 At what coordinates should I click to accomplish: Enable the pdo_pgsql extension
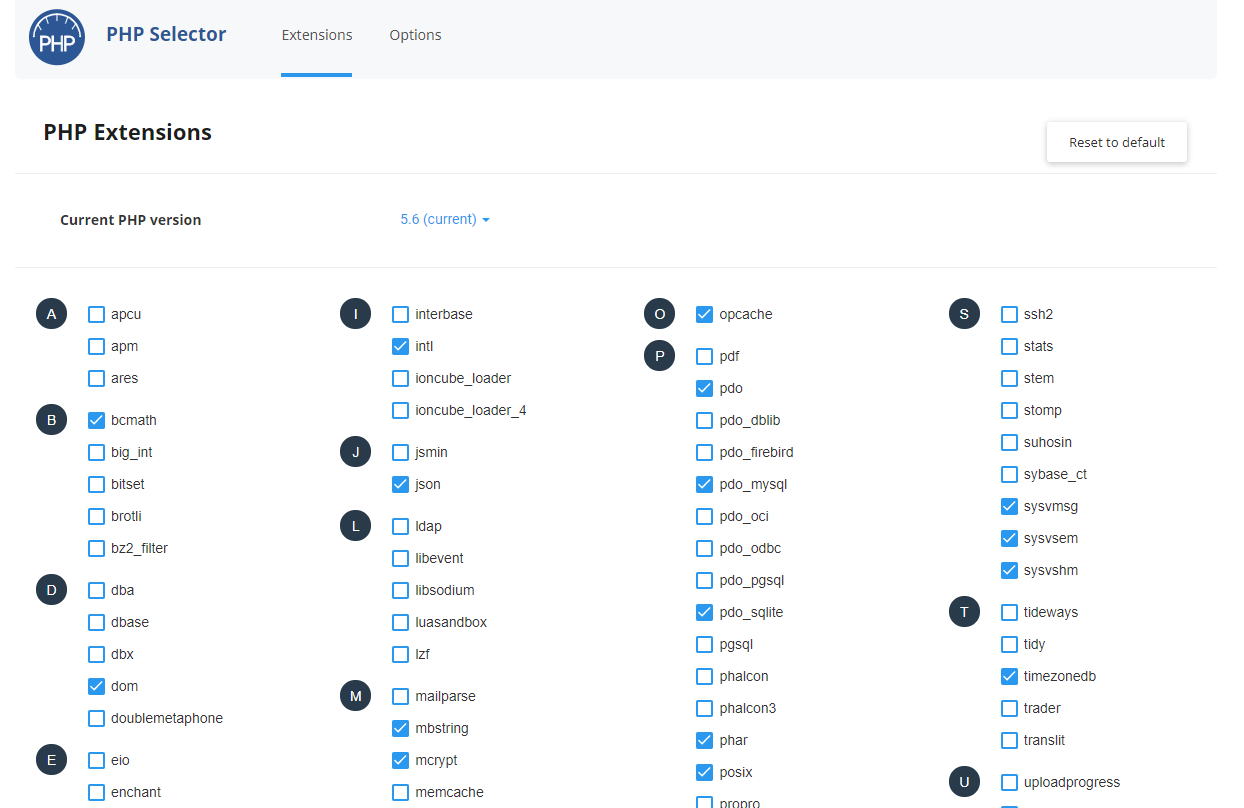pyautogui.click(x=704, y=580)
